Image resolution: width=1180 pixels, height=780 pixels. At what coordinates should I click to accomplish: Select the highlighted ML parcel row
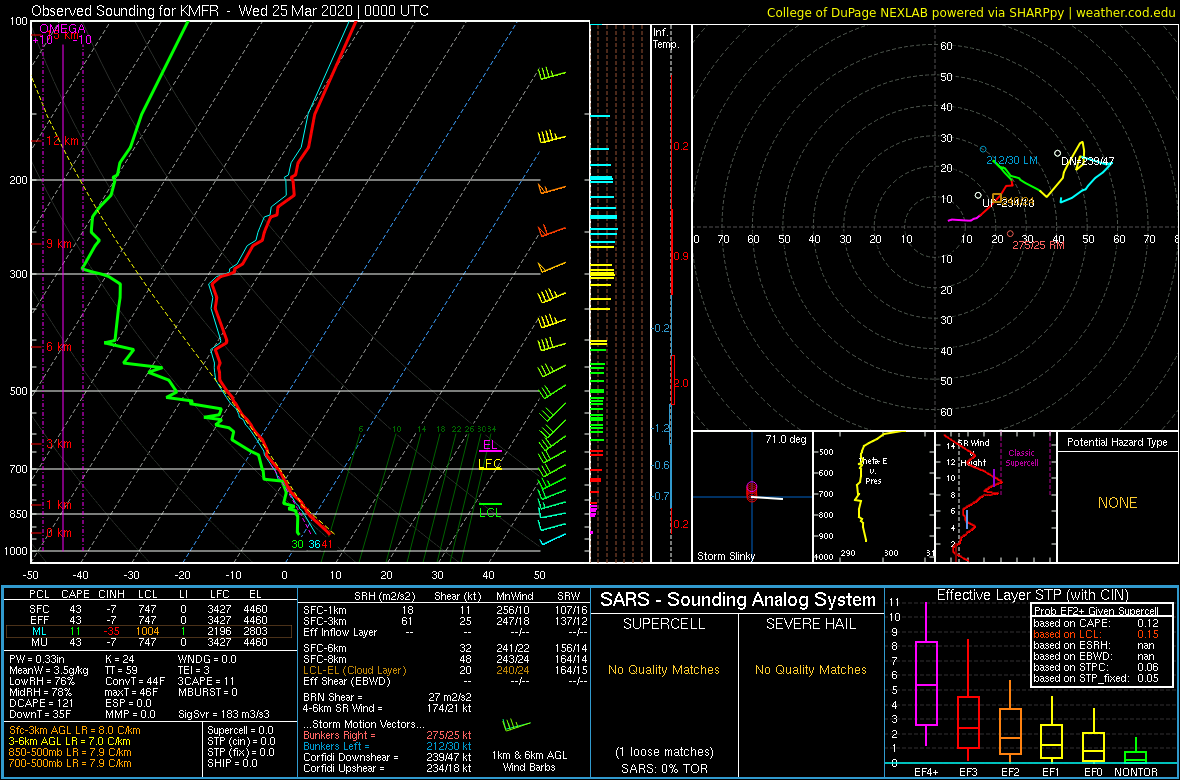(151, 630)
